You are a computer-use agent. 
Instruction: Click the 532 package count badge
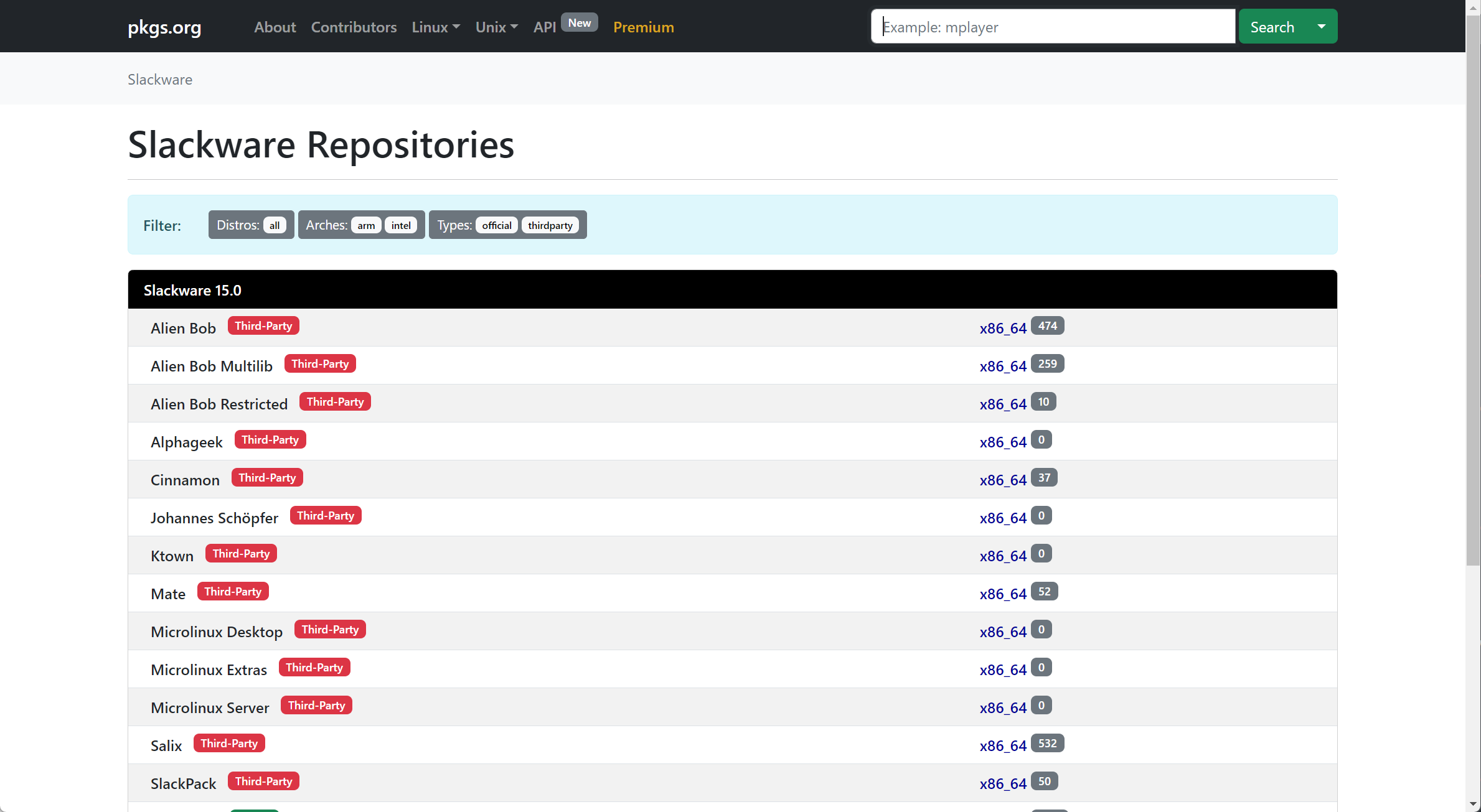1047,744
